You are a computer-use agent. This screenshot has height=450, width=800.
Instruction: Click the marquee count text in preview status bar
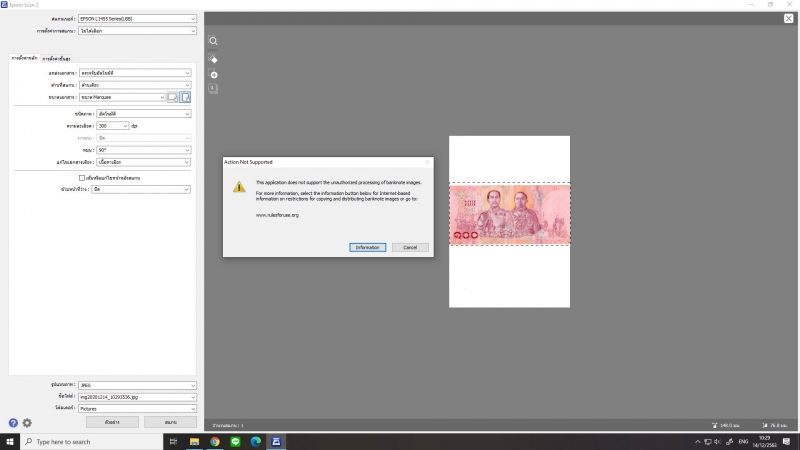point(228,425)
